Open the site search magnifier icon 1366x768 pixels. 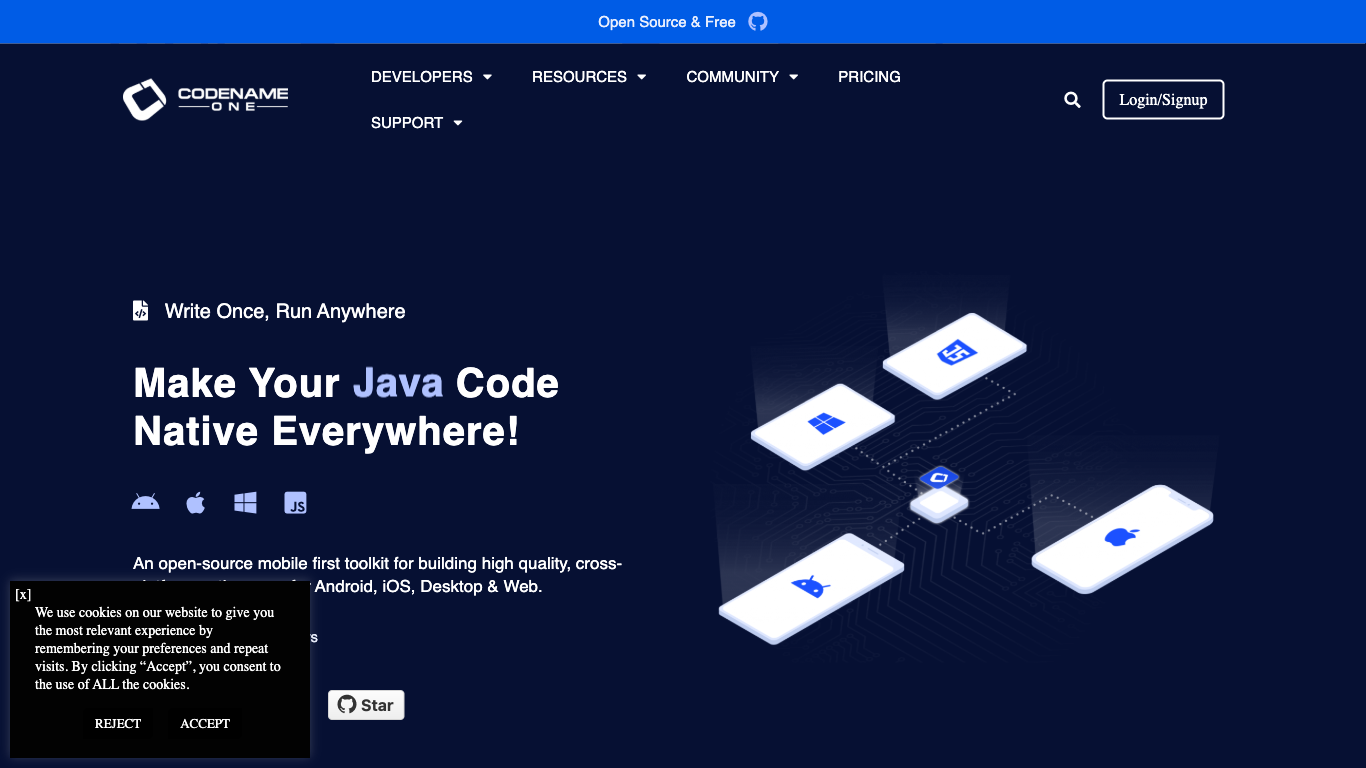[x=1072, y=100]
